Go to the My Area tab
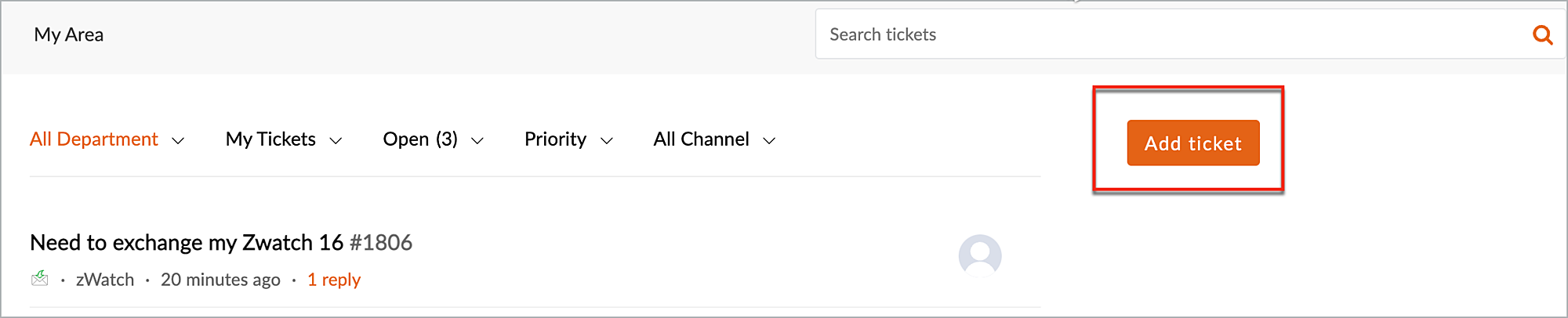 (69, 34)
